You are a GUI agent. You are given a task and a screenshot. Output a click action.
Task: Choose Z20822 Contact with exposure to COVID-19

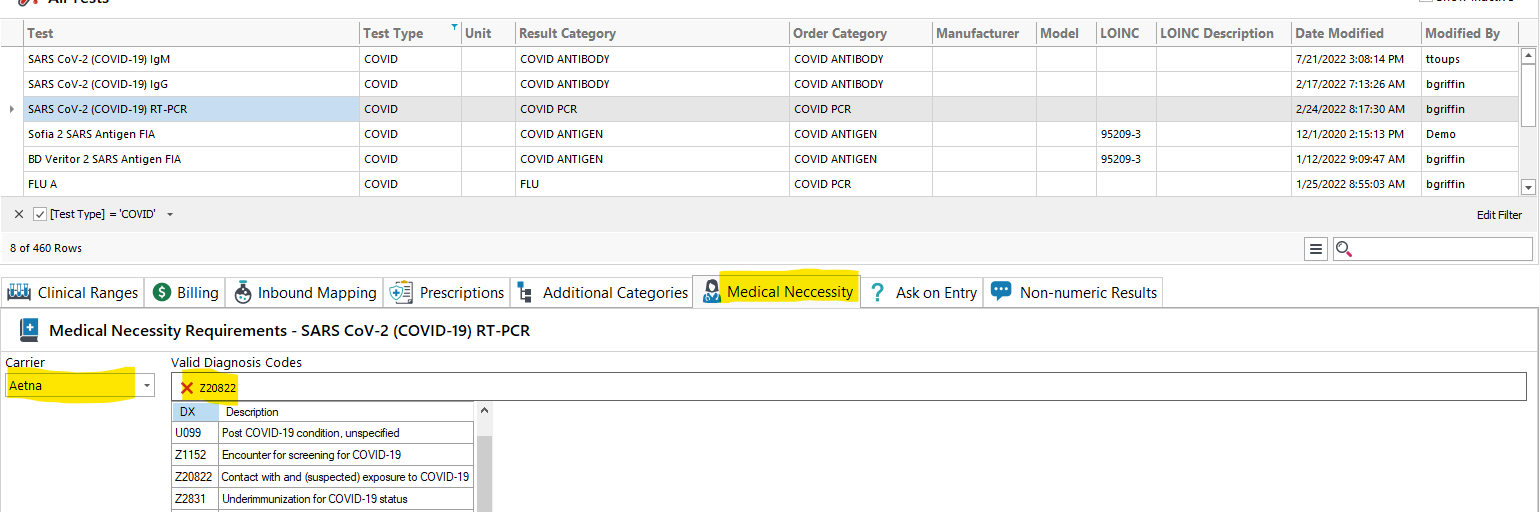[323, 477]
